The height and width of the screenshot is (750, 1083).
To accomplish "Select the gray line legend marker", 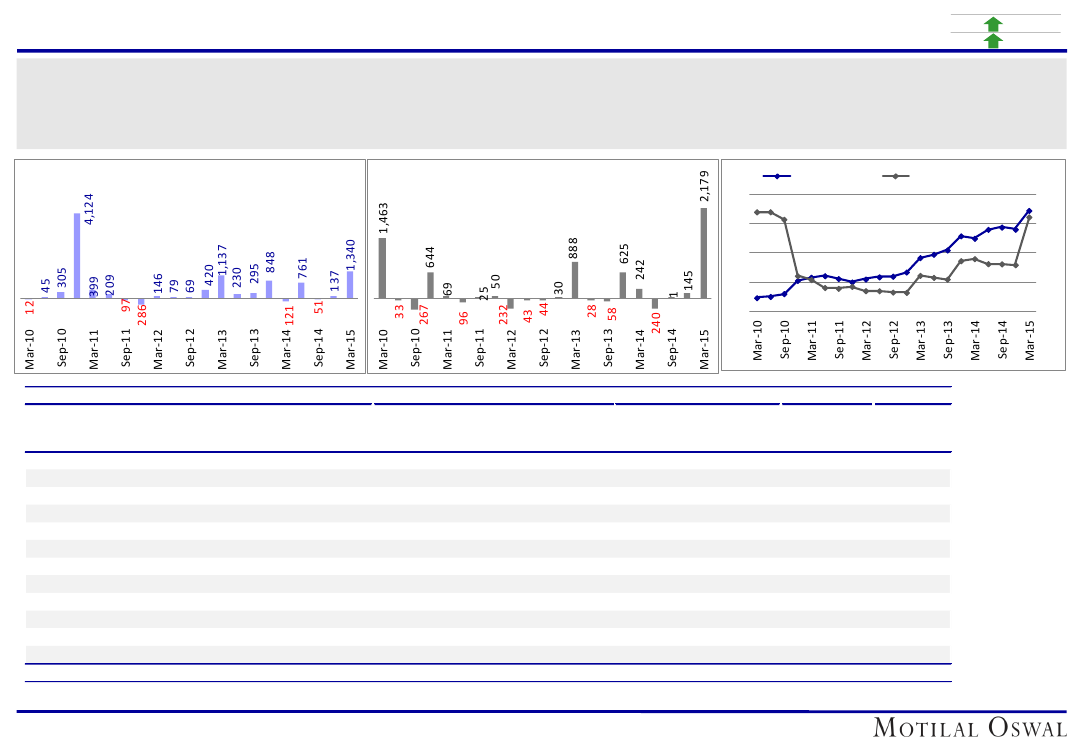I will pos(896,176).
